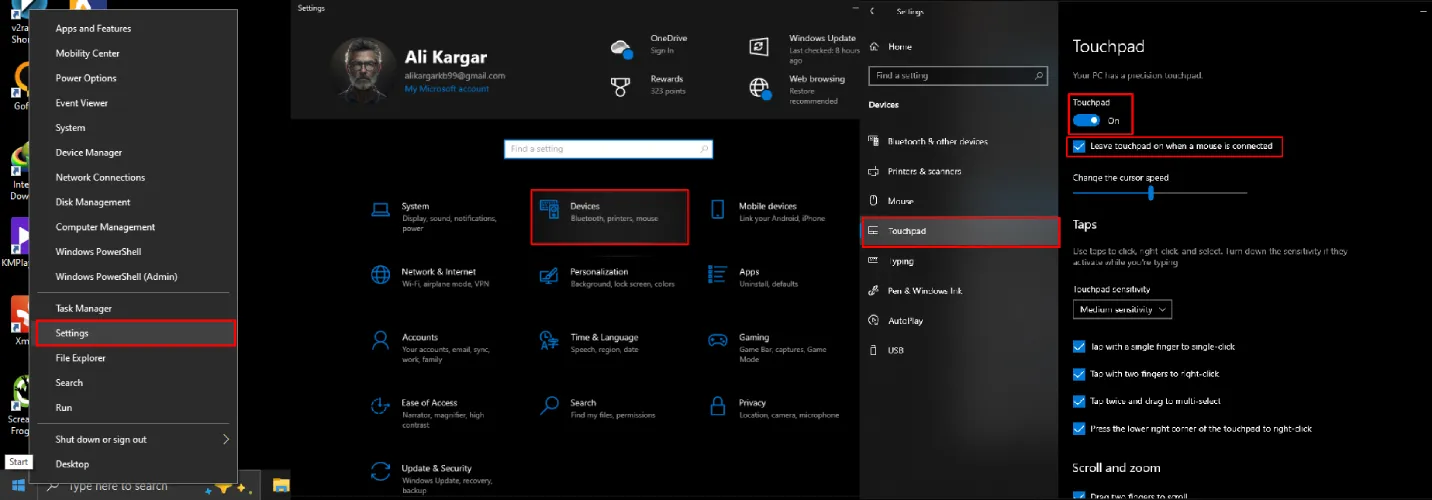The width and height of the screenshot is (1432, 500).
Task: Click the Privacy lock icon
Action: [x=717, y=406]
